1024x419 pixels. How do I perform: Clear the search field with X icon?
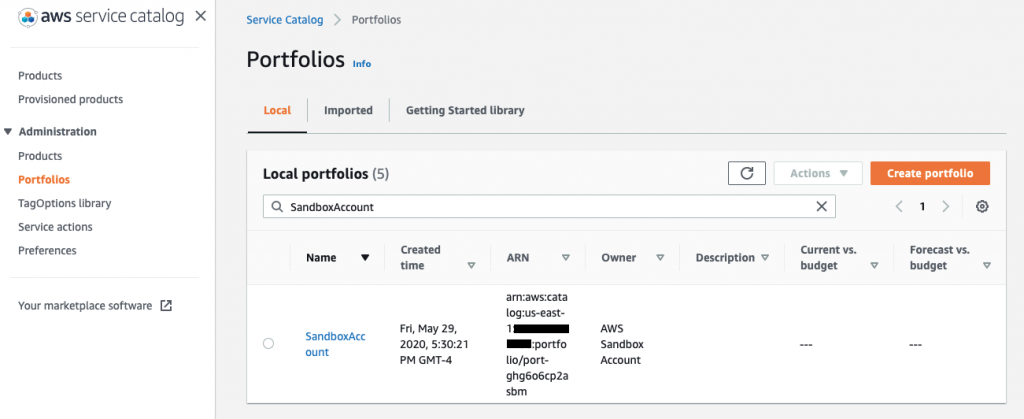(x=822, y=206)
